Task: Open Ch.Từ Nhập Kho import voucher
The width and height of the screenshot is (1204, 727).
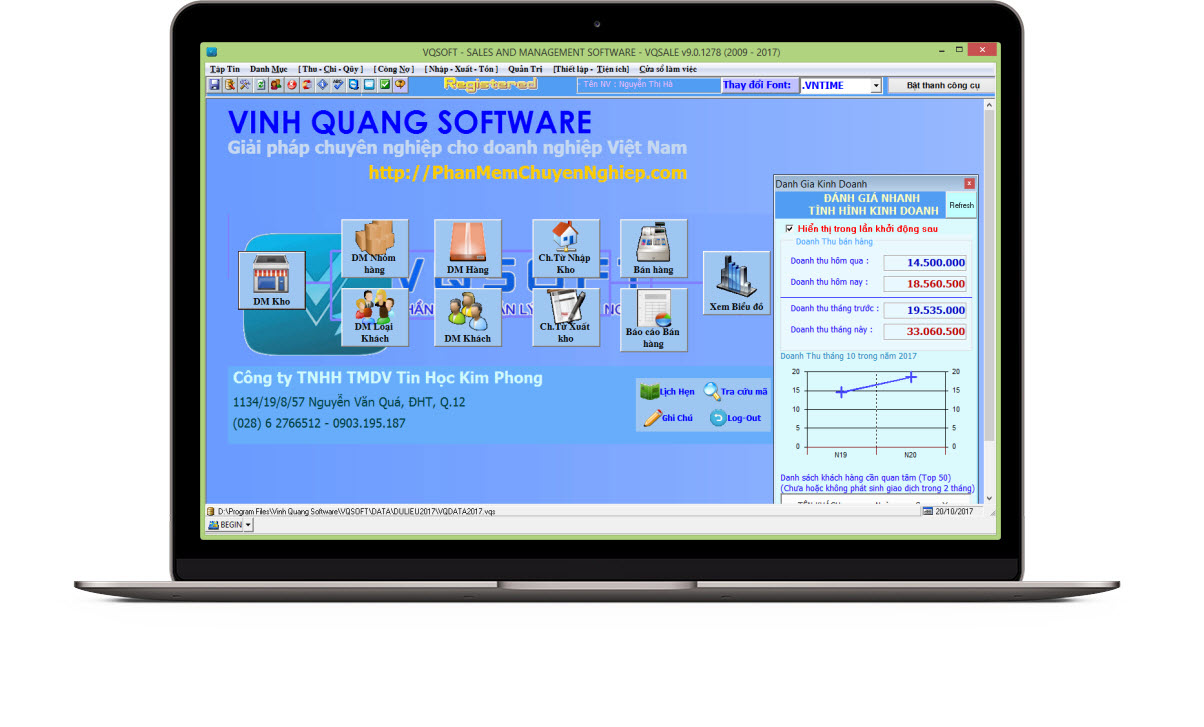Action: (x=565, y=248)
